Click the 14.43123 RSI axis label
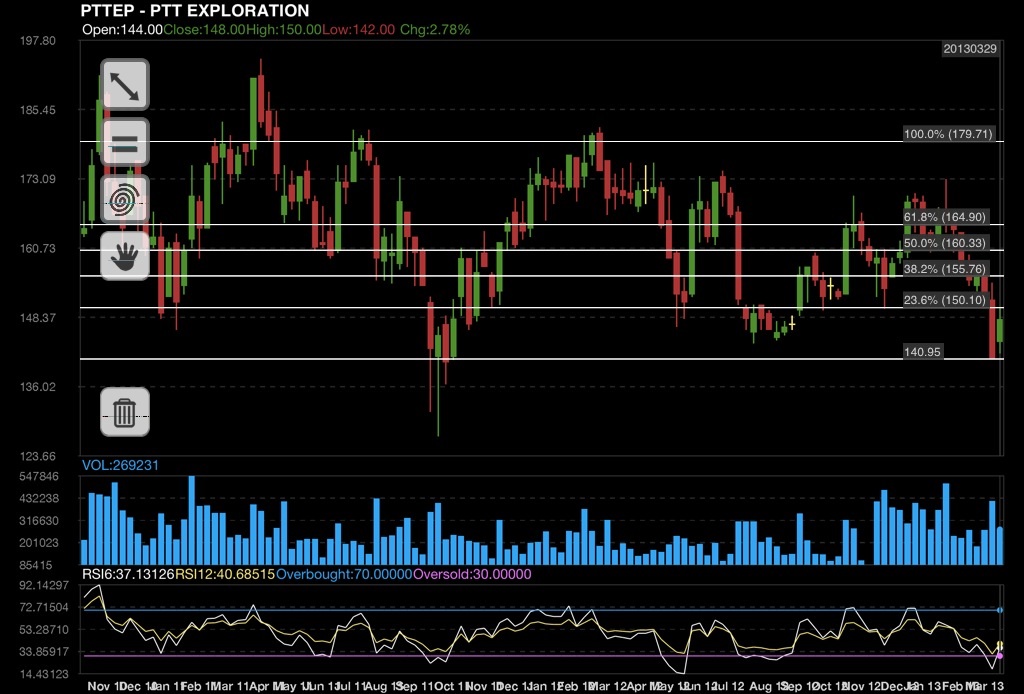Screen dimensions: 1024x694 tap(44, 674)
